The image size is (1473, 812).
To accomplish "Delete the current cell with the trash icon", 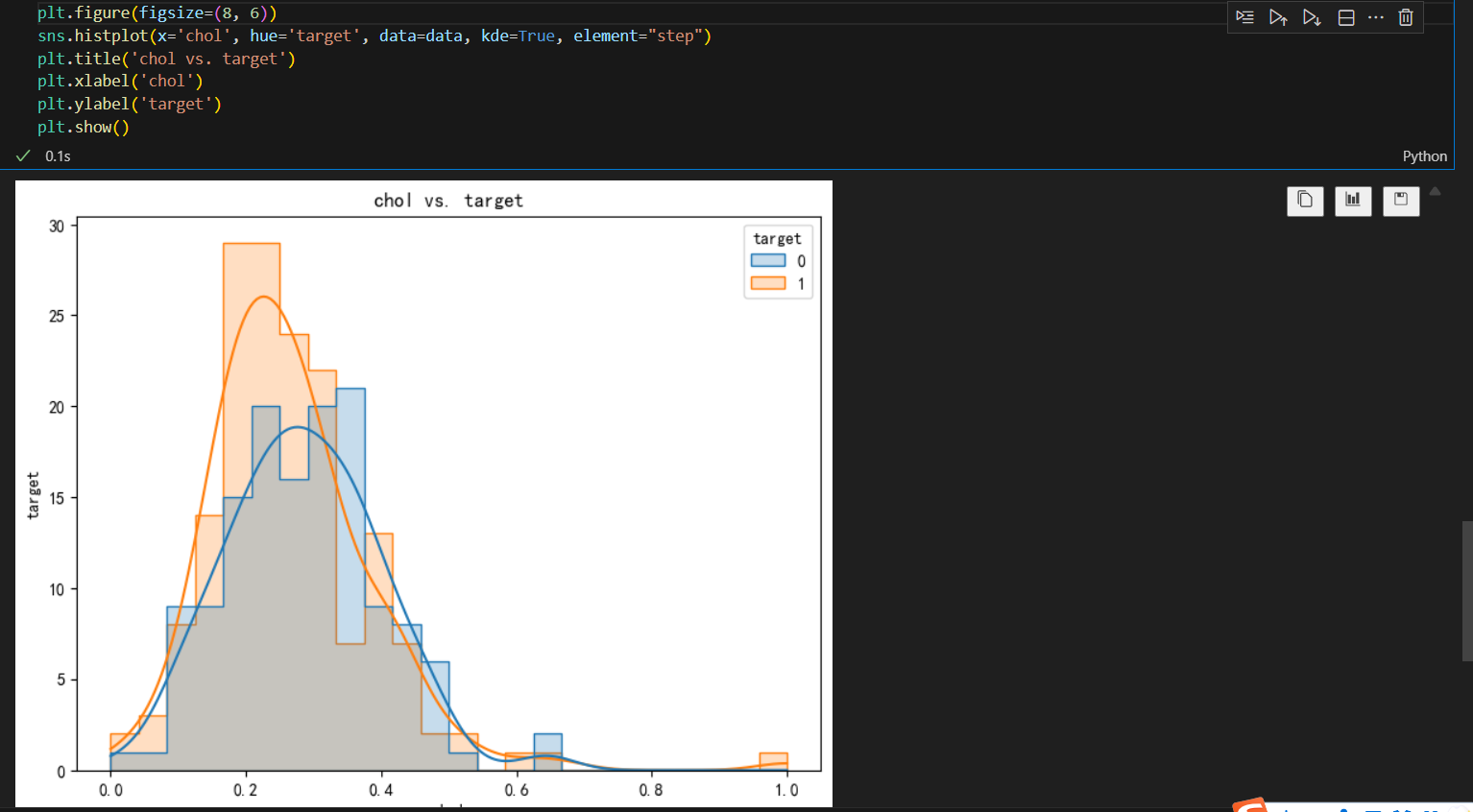I will point(1406,16).
